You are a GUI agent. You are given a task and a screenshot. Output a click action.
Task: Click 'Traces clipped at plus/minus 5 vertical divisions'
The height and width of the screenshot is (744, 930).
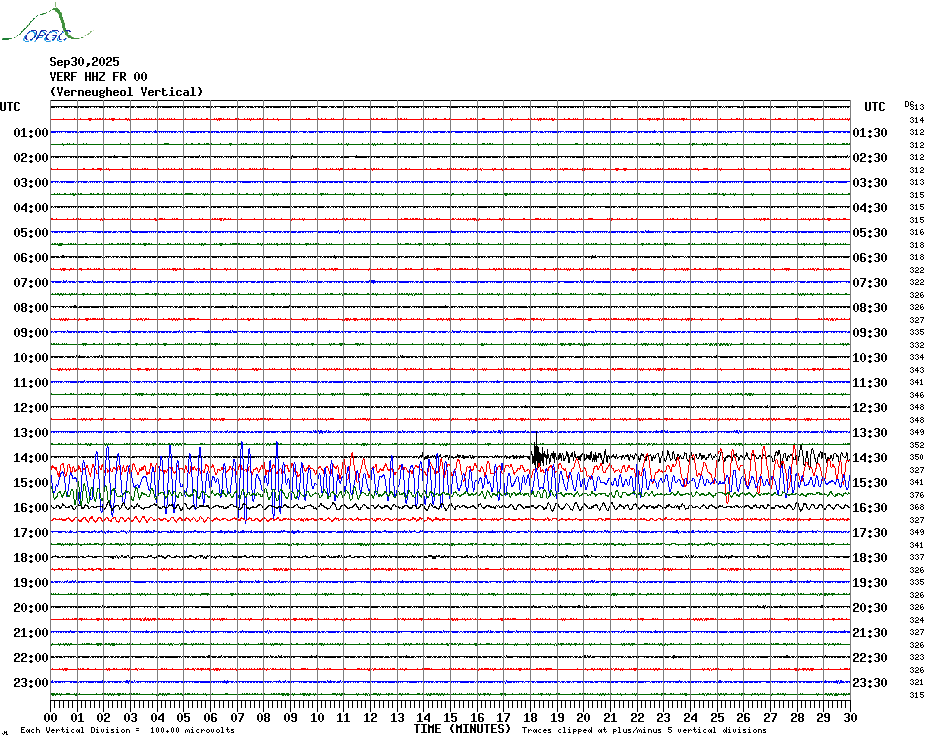coord(644,730)
